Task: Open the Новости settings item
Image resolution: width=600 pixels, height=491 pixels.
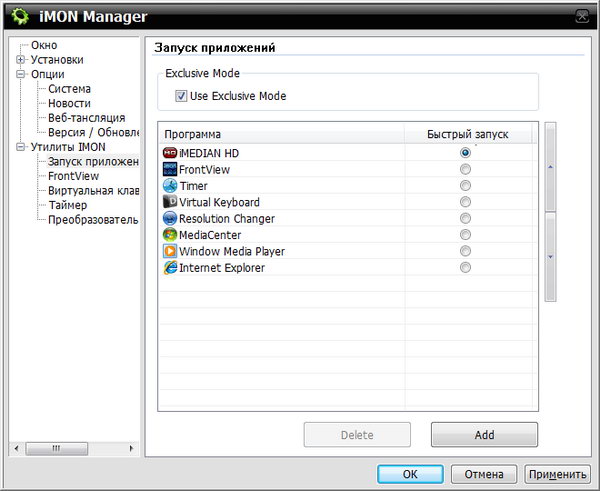Action: coord(69,103)
